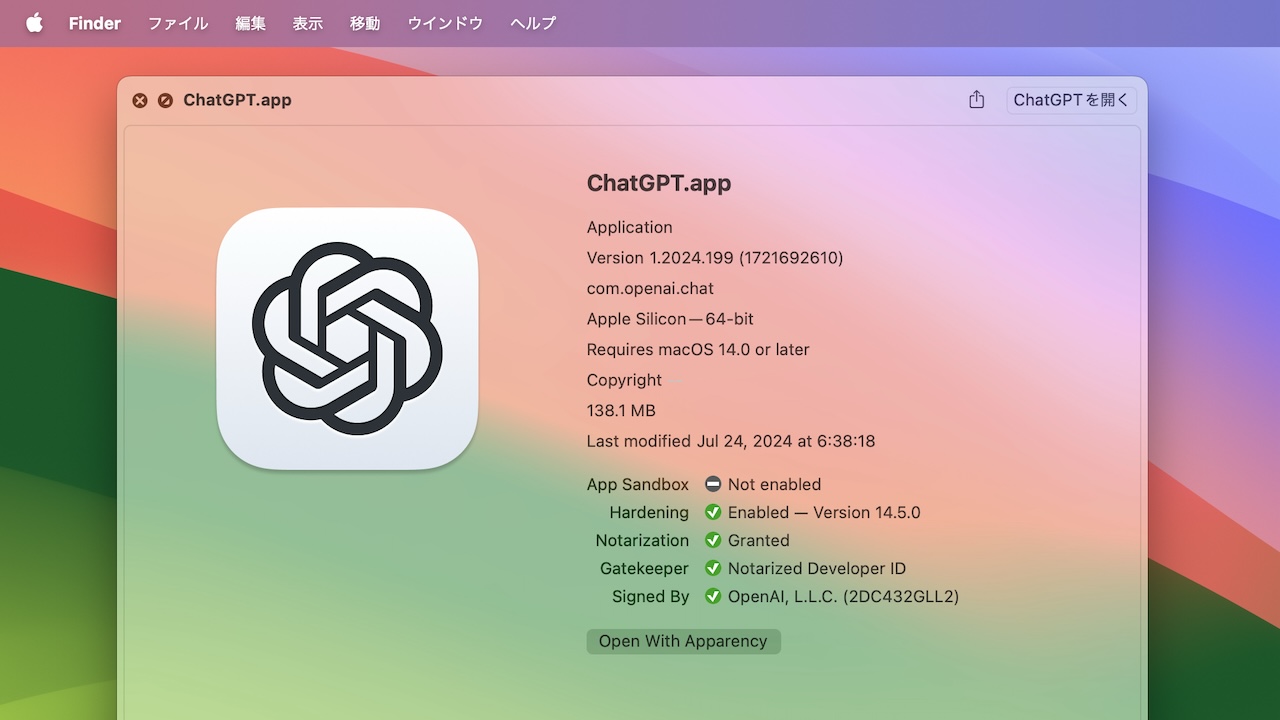Viewport: 1280px width, 720px height.
Task: Click the Hardening label
Action: pyautogui.click(x=649, y=512)
